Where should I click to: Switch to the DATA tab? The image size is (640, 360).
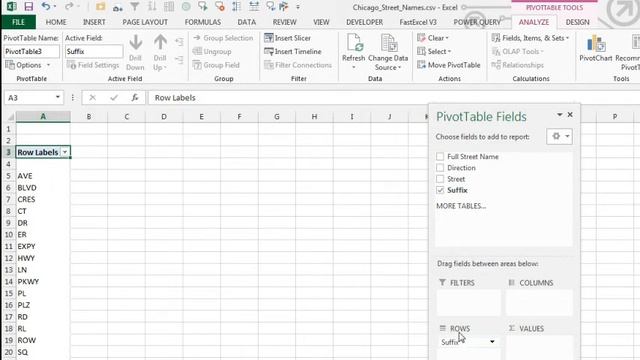tap(247, 22)
